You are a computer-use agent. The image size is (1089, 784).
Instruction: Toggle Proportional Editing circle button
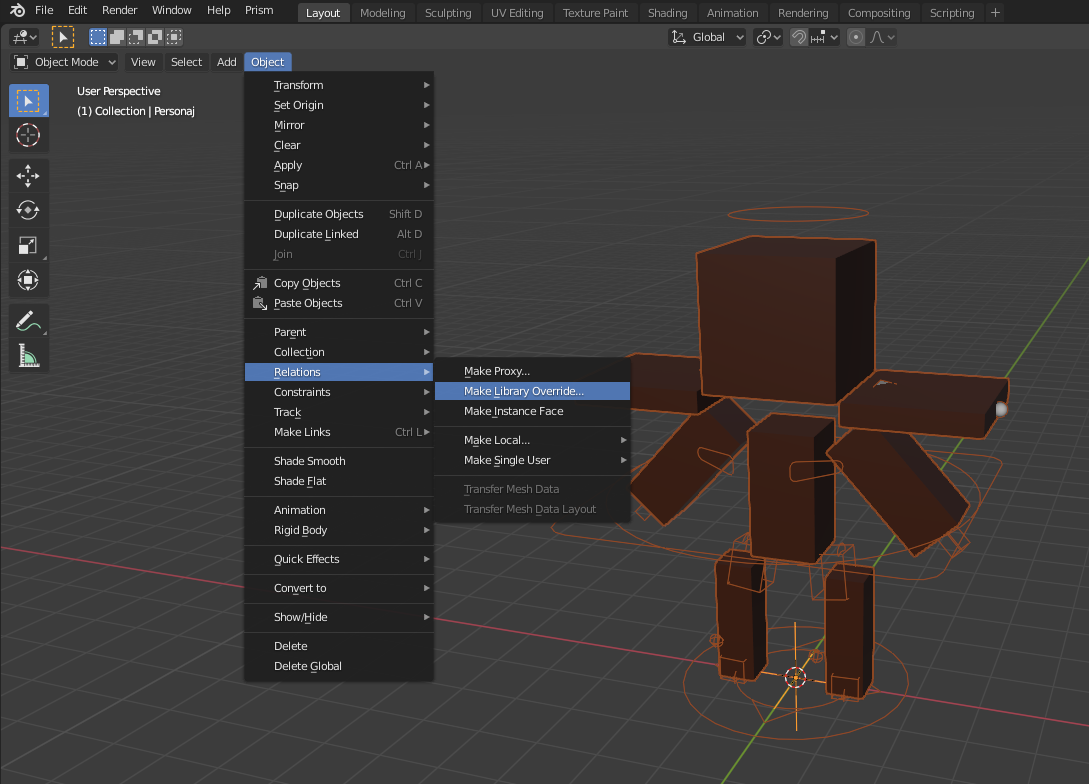coord(856,37)
